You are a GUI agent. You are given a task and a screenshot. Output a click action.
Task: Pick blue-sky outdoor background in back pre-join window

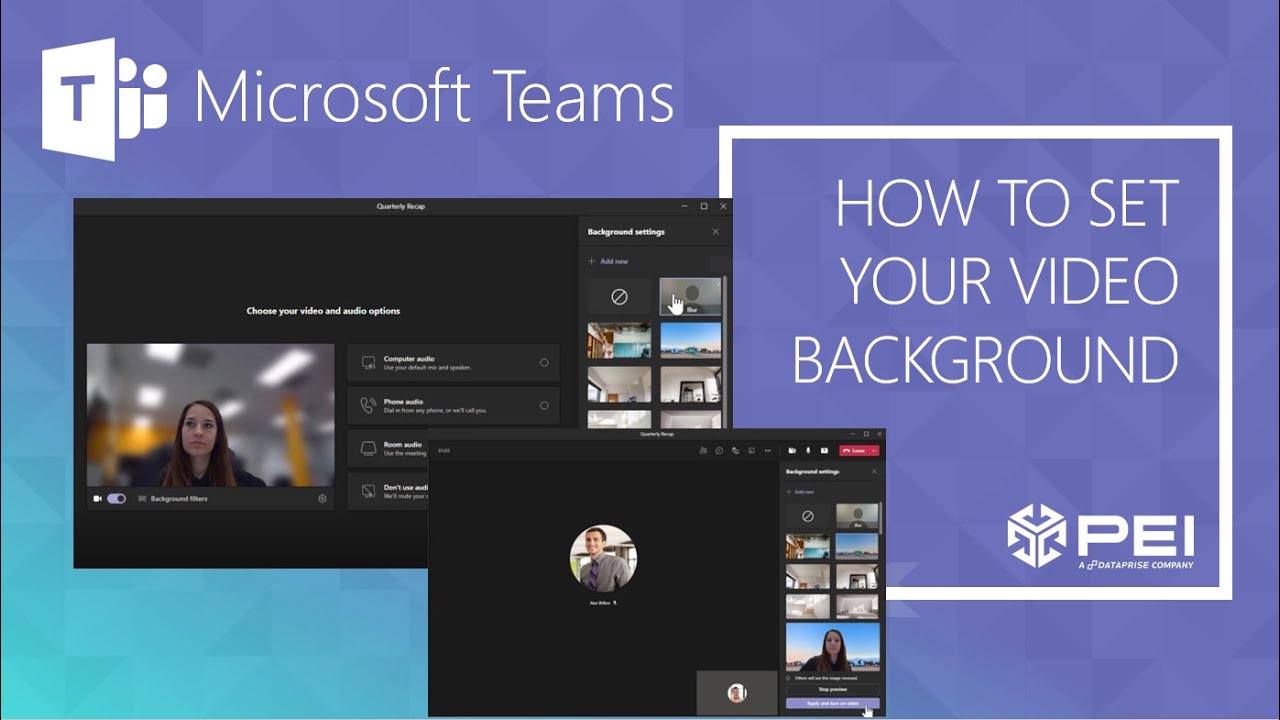pyautogui.click(x=690, y=340)
